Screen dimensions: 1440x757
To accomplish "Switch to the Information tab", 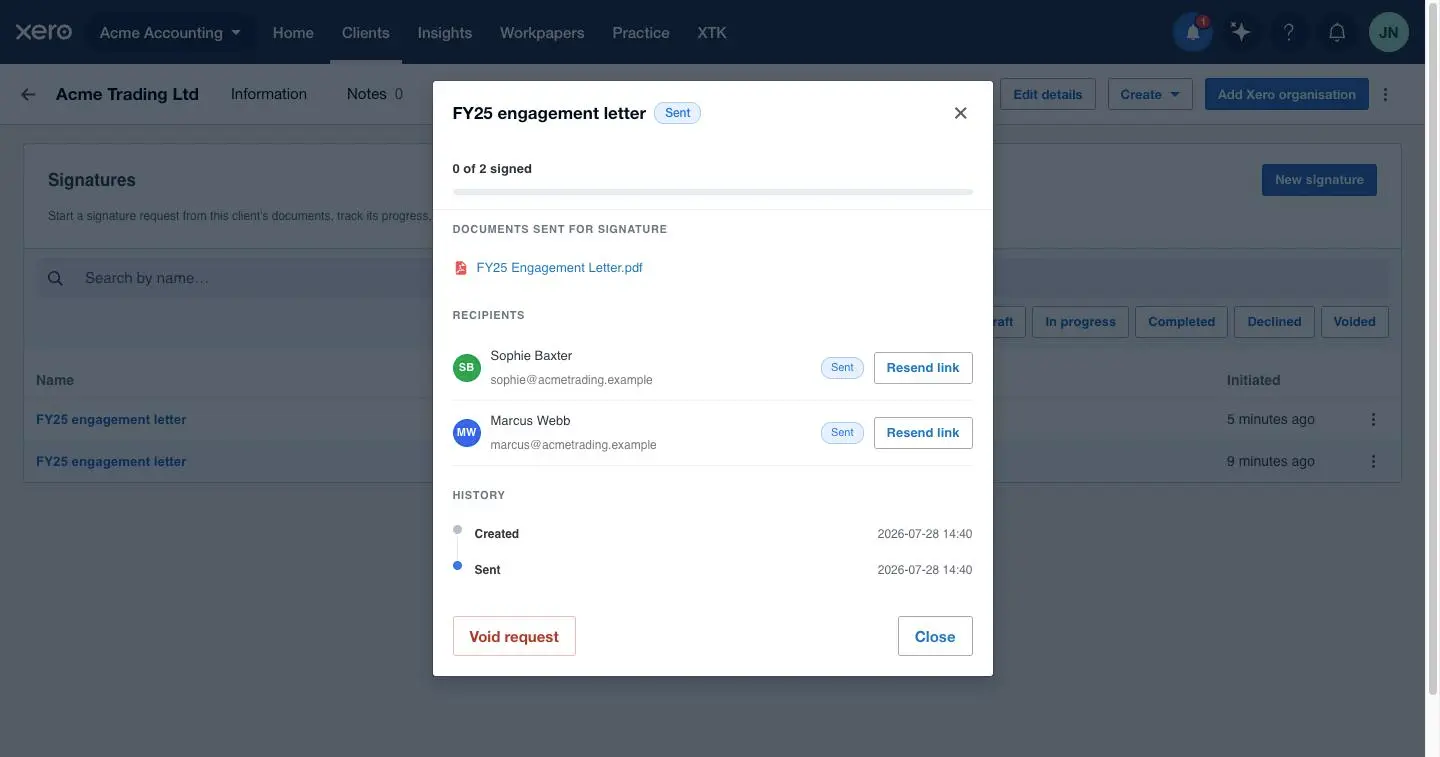I will point(269,94).
